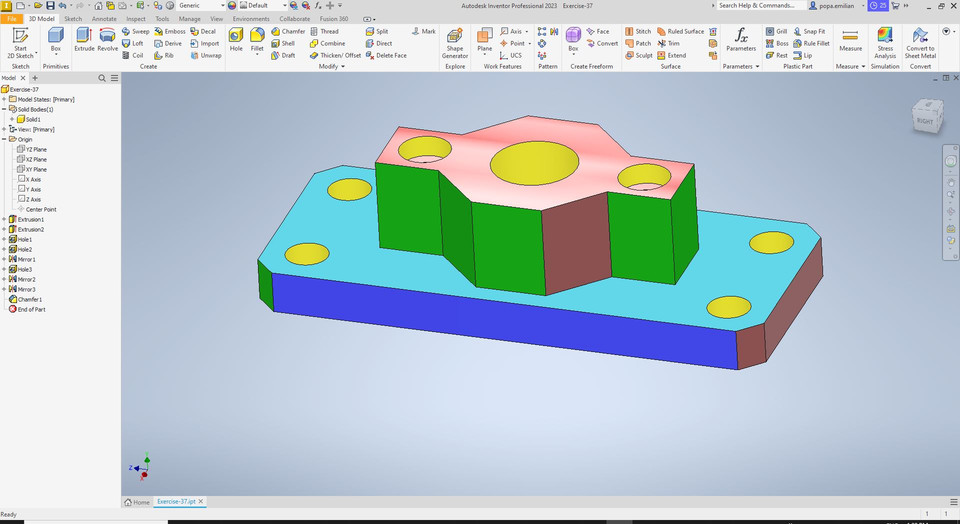Add a new browser panel tab
This screenshot has height=524, width=960.
pos(35,78)
